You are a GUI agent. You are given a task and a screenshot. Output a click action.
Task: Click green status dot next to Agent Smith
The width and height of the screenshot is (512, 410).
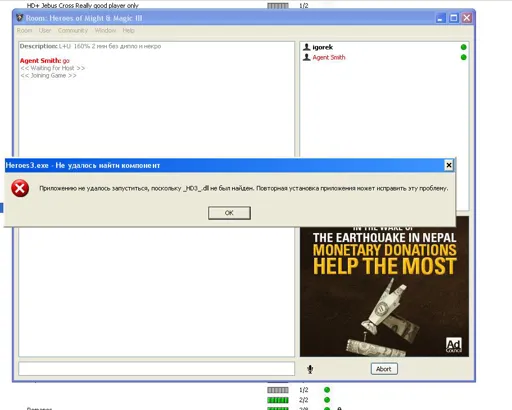click(463, 57)
